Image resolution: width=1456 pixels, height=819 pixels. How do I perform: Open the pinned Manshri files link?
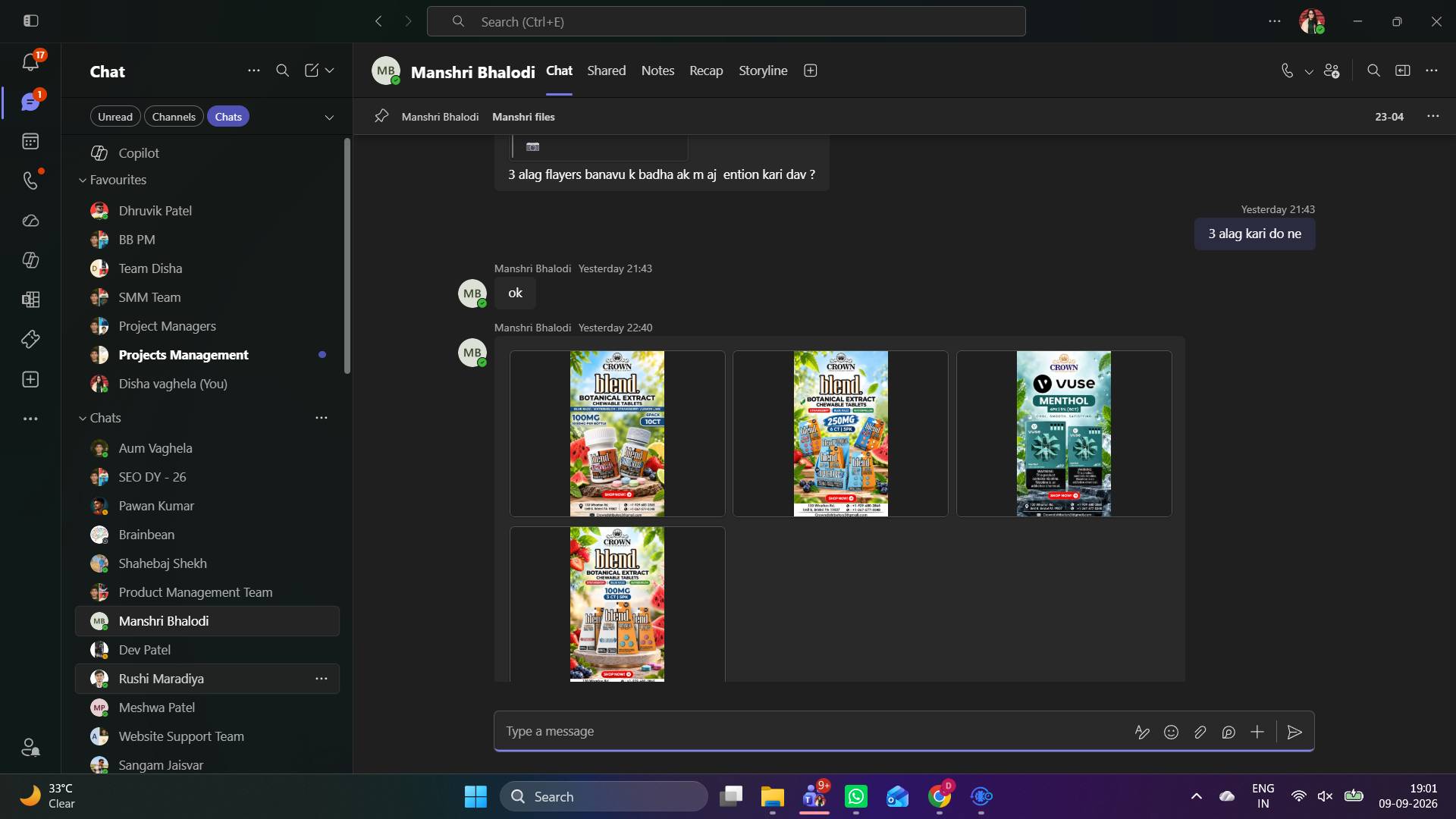(523, 117)
